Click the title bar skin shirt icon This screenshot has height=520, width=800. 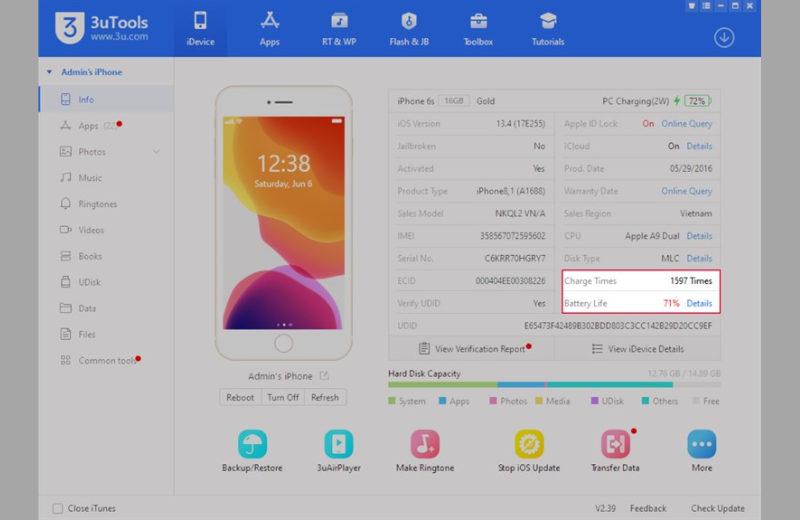(x=691, y=6)
